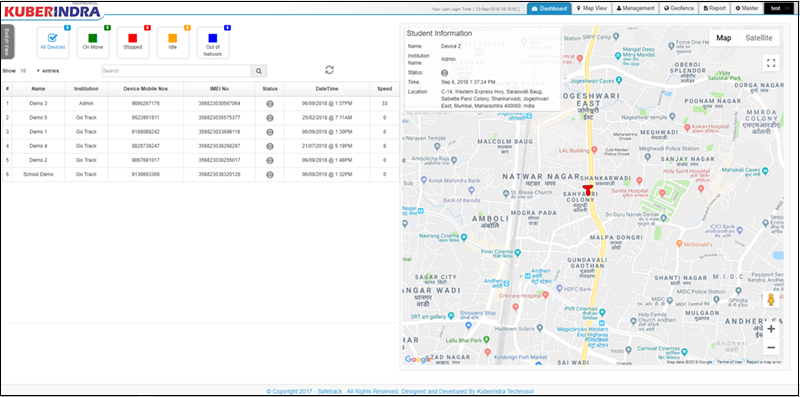Screen dimensions: 800x397
Task: Click the red device marker on map
Action: [x=588, y=190]
